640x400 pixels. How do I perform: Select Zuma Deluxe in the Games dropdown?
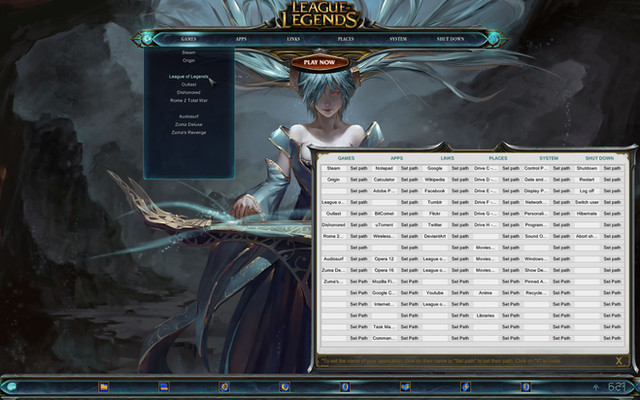point(189,124)
